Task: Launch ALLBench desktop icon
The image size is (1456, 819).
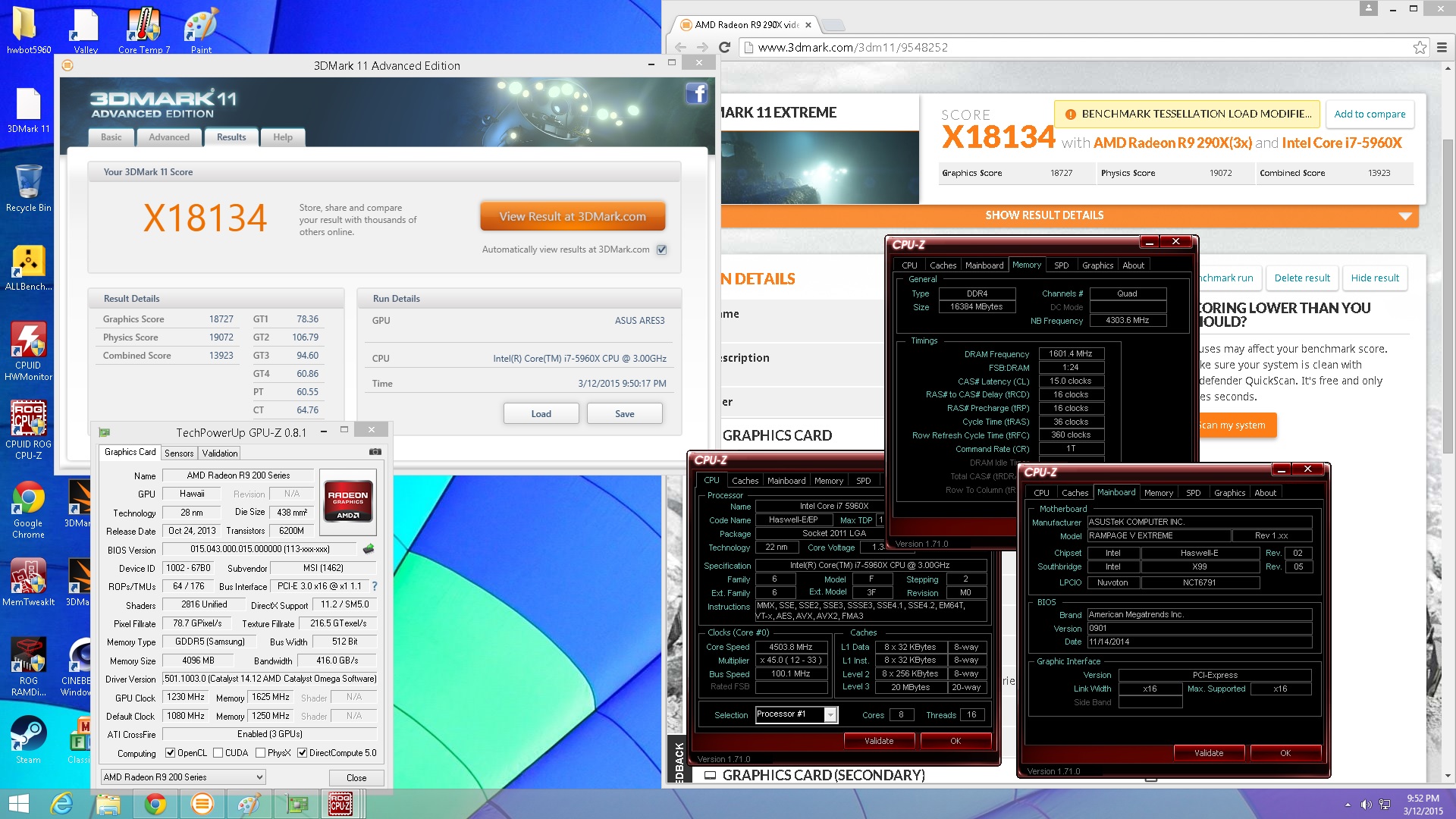Action: [28, 267]
